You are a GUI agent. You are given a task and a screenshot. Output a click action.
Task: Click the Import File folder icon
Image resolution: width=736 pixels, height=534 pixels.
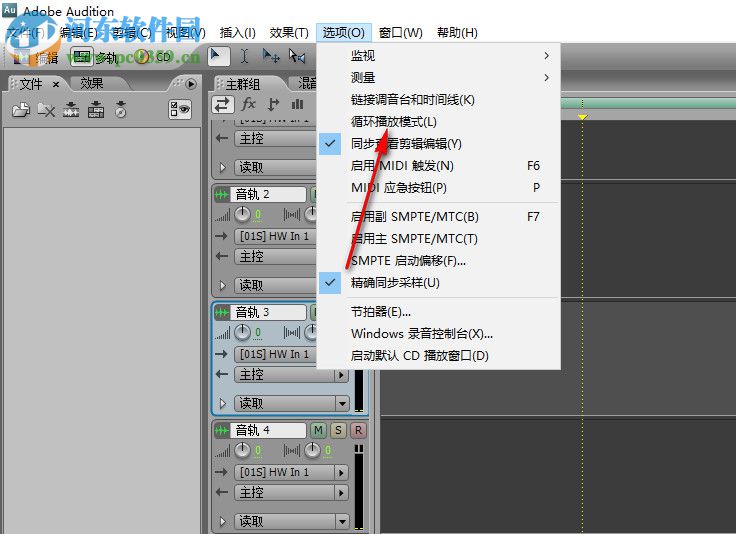(21, 110)
